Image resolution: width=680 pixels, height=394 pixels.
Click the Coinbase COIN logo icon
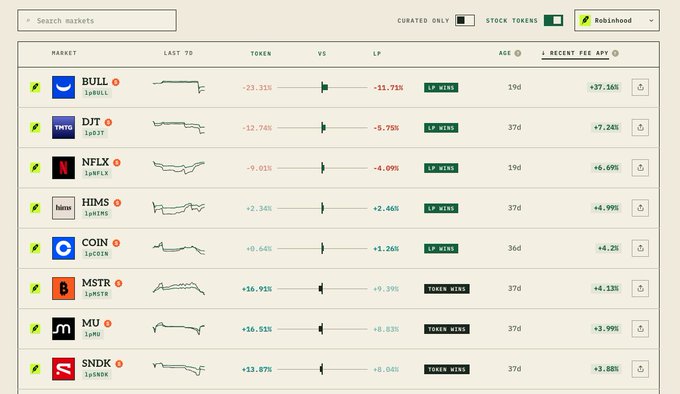coord(63,248)
